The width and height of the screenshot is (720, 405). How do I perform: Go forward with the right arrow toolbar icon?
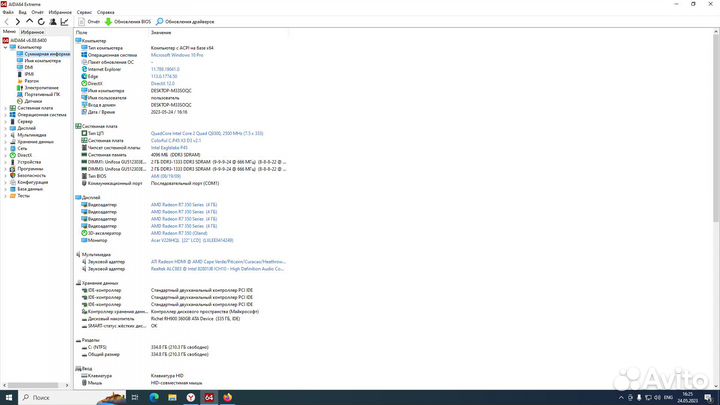pyautogui.click(x=17, y=22)
